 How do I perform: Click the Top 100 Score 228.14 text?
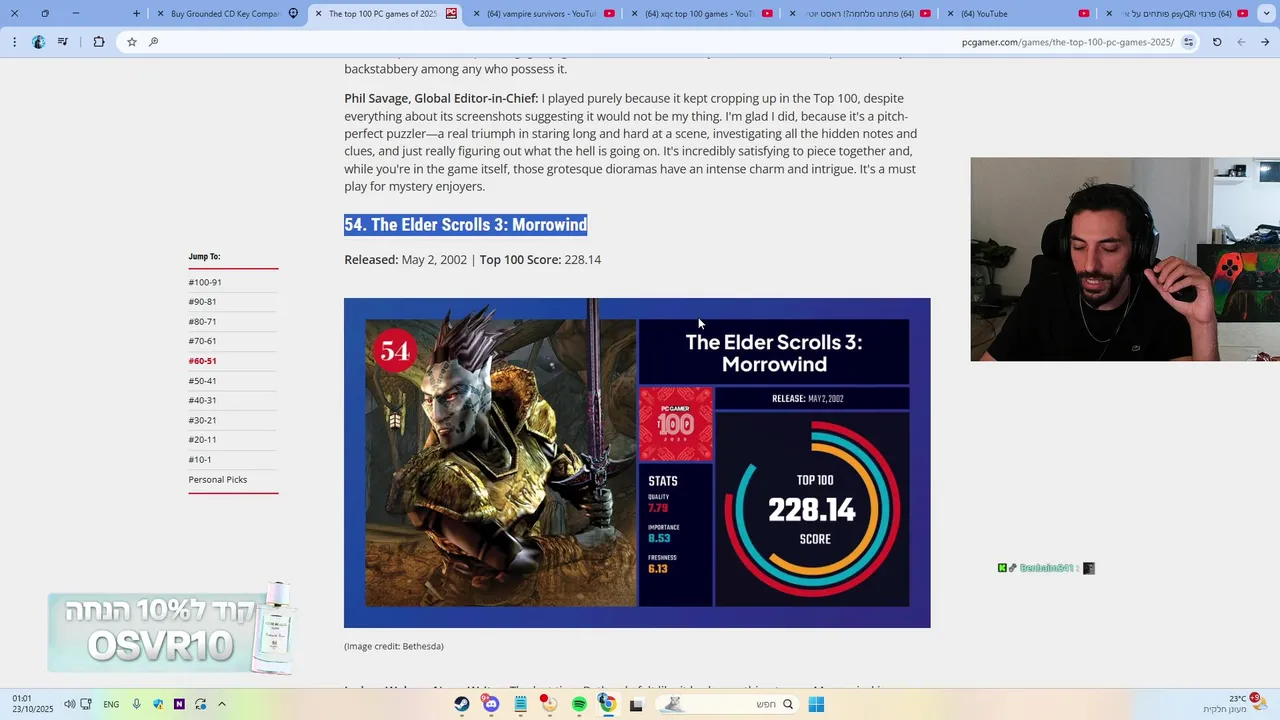540,260
